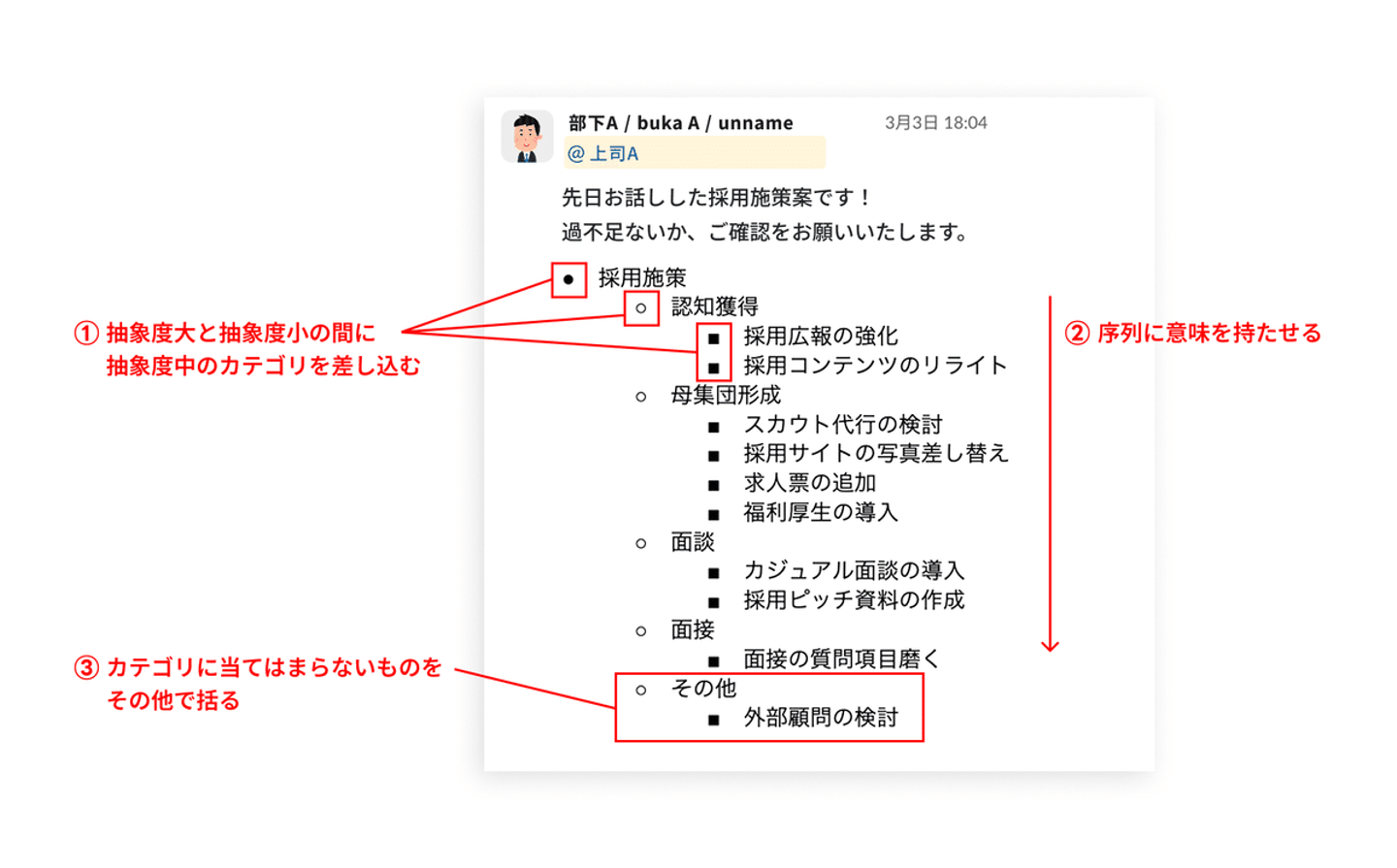Click the @上司A mention
Viewport: 1397px width, 868px height.
[x=602, y=153]
